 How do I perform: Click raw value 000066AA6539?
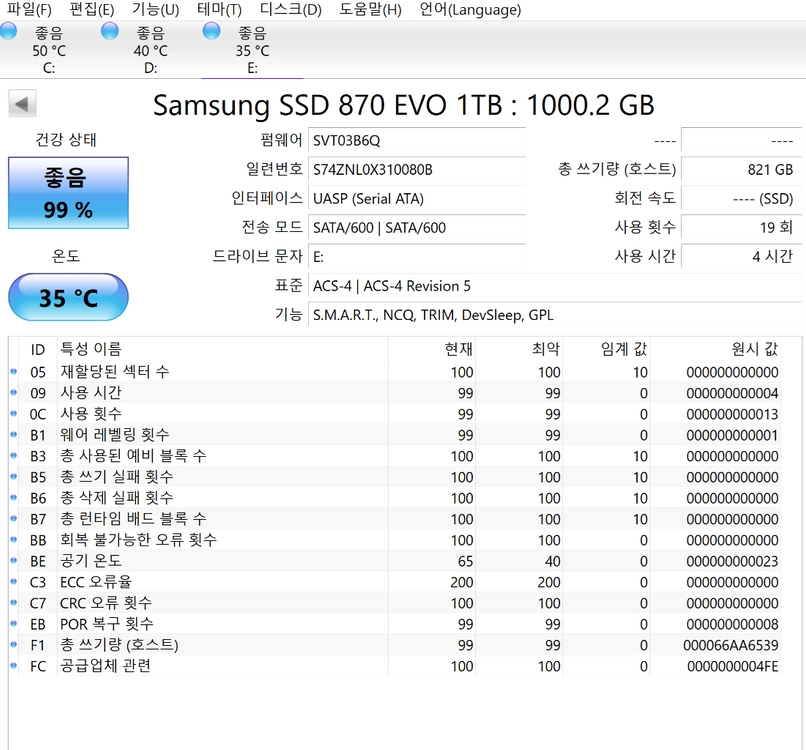click(x=730, y=645)
